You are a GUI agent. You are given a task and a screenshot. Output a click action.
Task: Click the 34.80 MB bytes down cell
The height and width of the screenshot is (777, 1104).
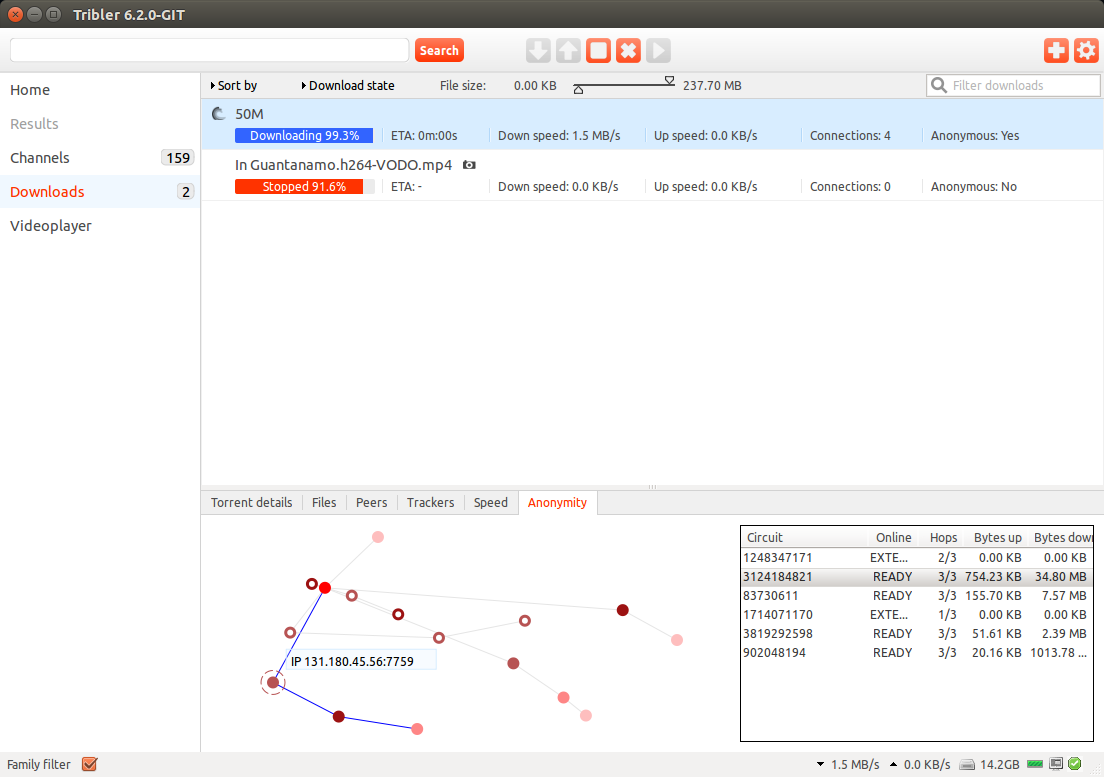tap(1060, 576)
